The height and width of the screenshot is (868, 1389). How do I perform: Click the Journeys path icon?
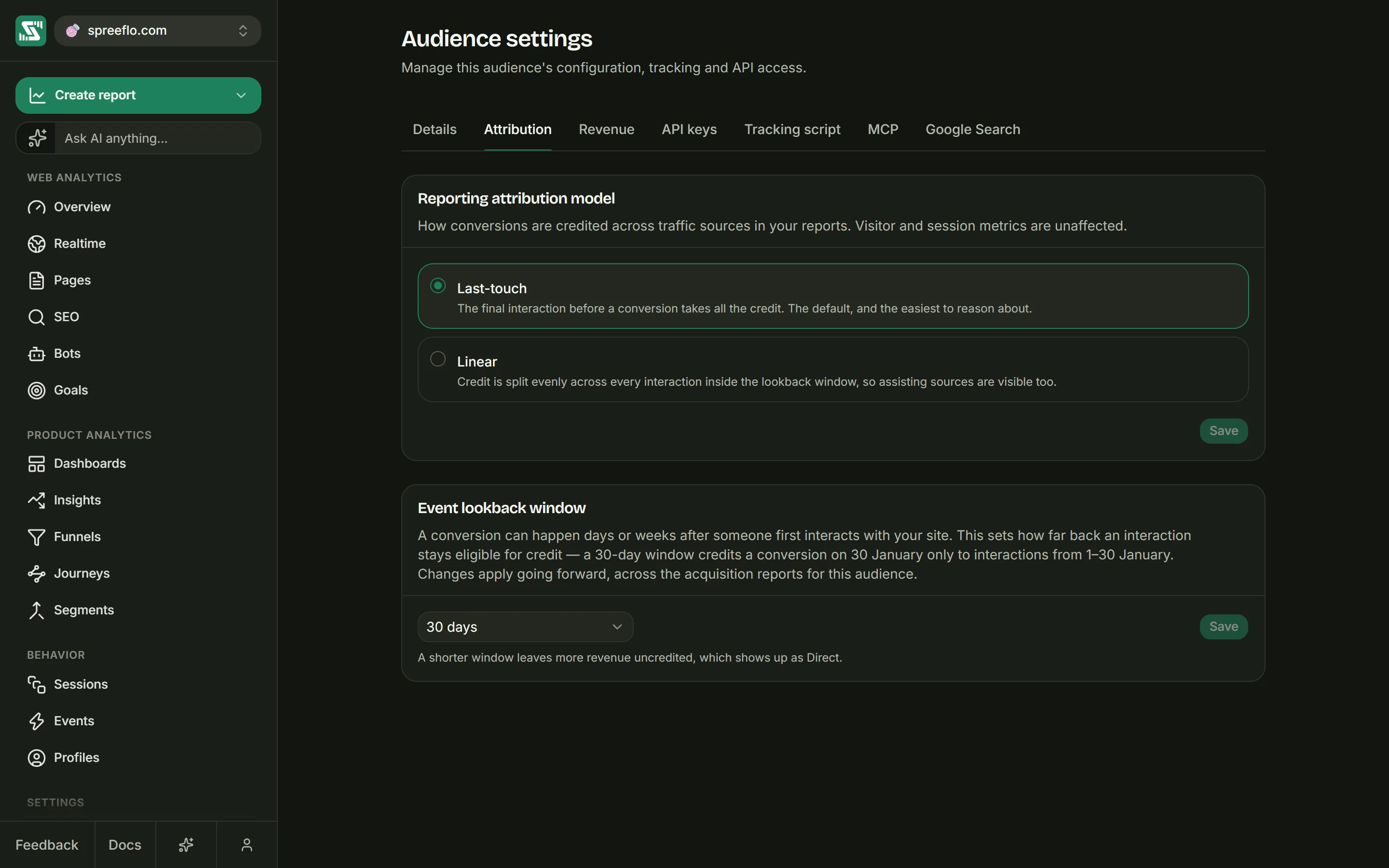(36, 573)
